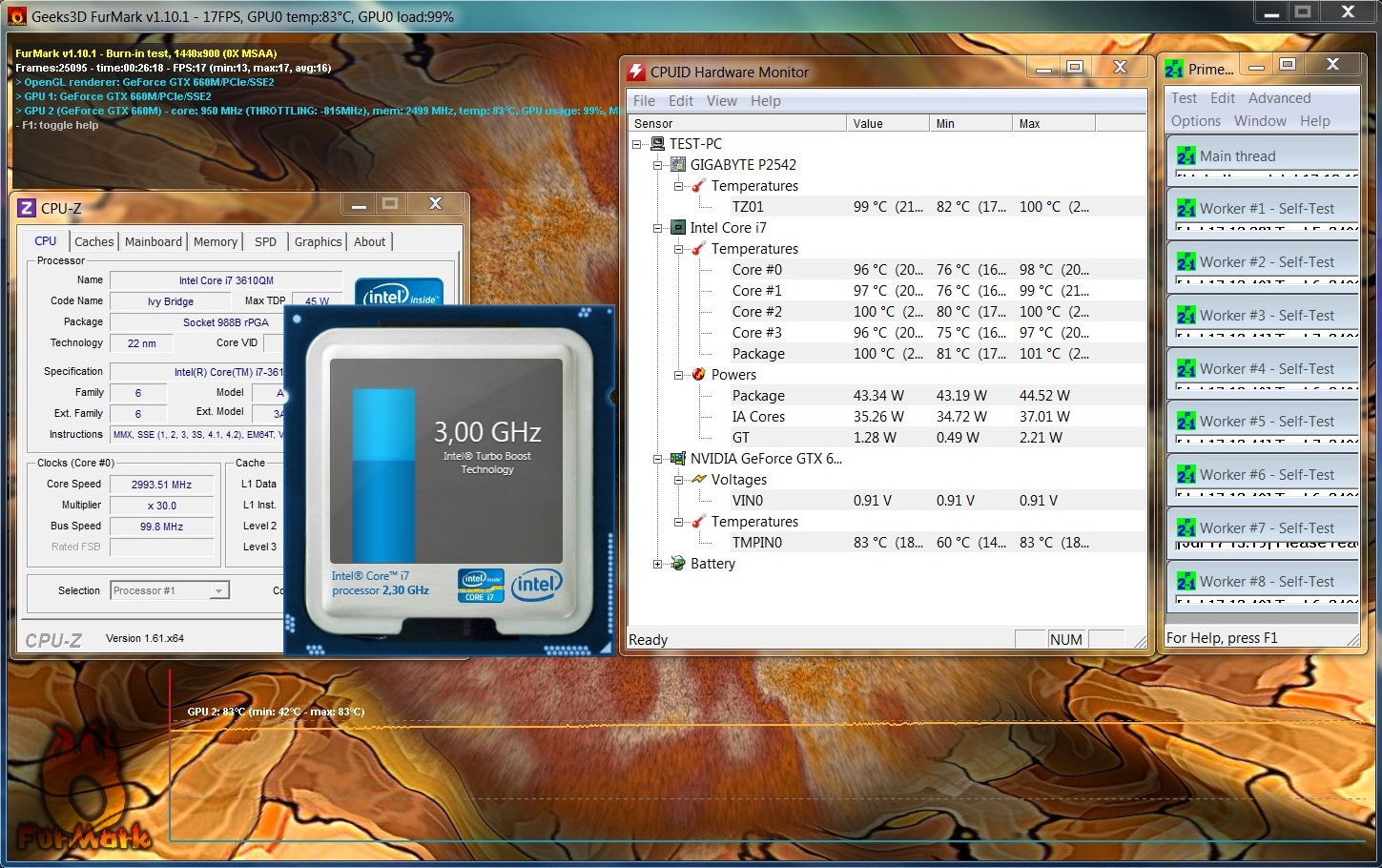Screen dimensions: 1382x868
Task: Open the About tab in CPU-Z
Action: click(x=370, y=242)
